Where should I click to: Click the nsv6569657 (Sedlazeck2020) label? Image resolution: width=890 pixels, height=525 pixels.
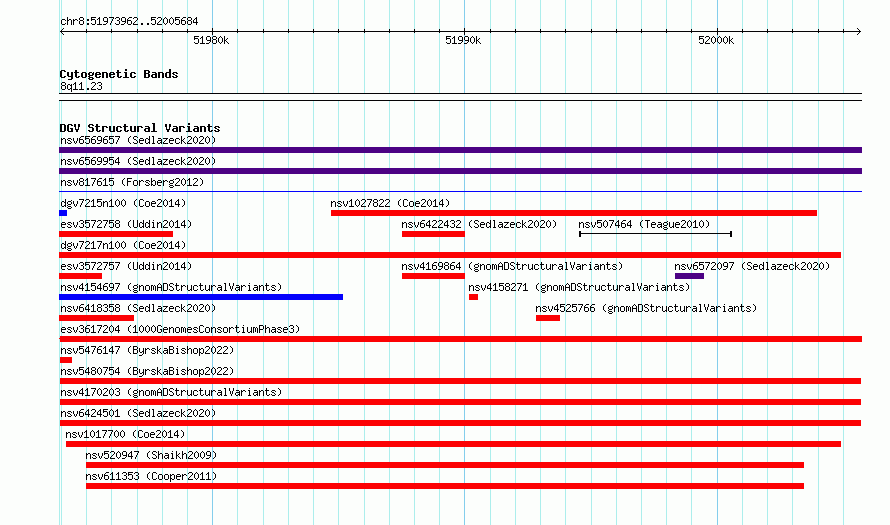coord(138,140)
